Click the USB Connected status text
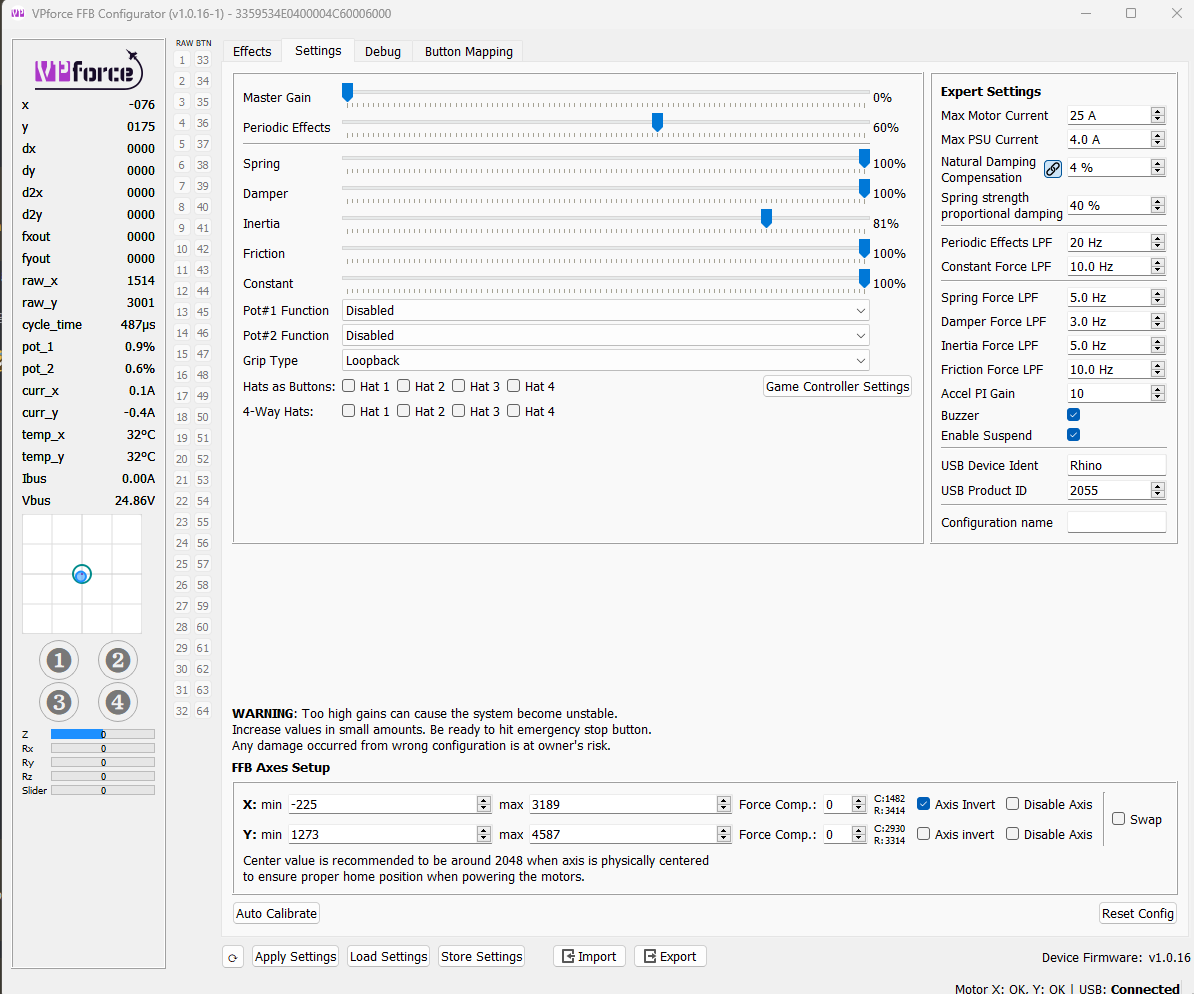Image resolution: width=1194 pixels, height=994 pixels. (x=1145, y=989)
